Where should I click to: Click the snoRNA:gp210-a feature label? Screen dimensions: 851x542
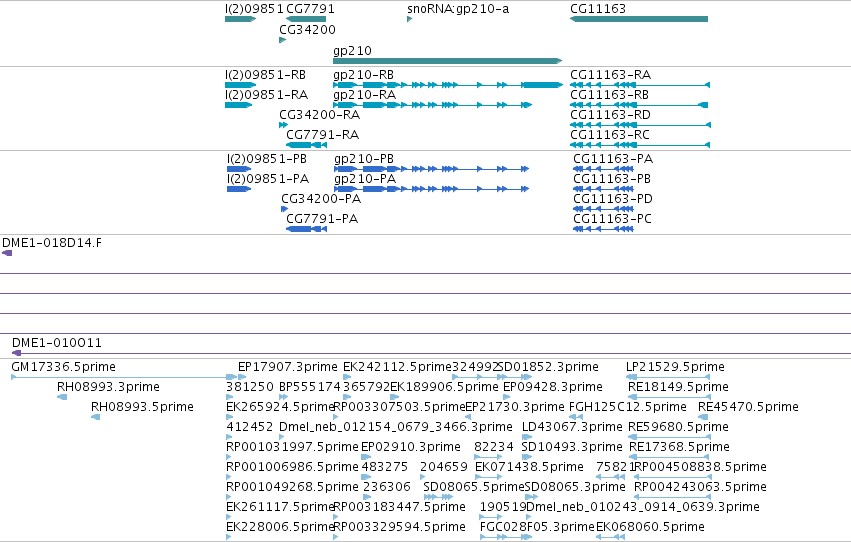click(x=458, y=9)
